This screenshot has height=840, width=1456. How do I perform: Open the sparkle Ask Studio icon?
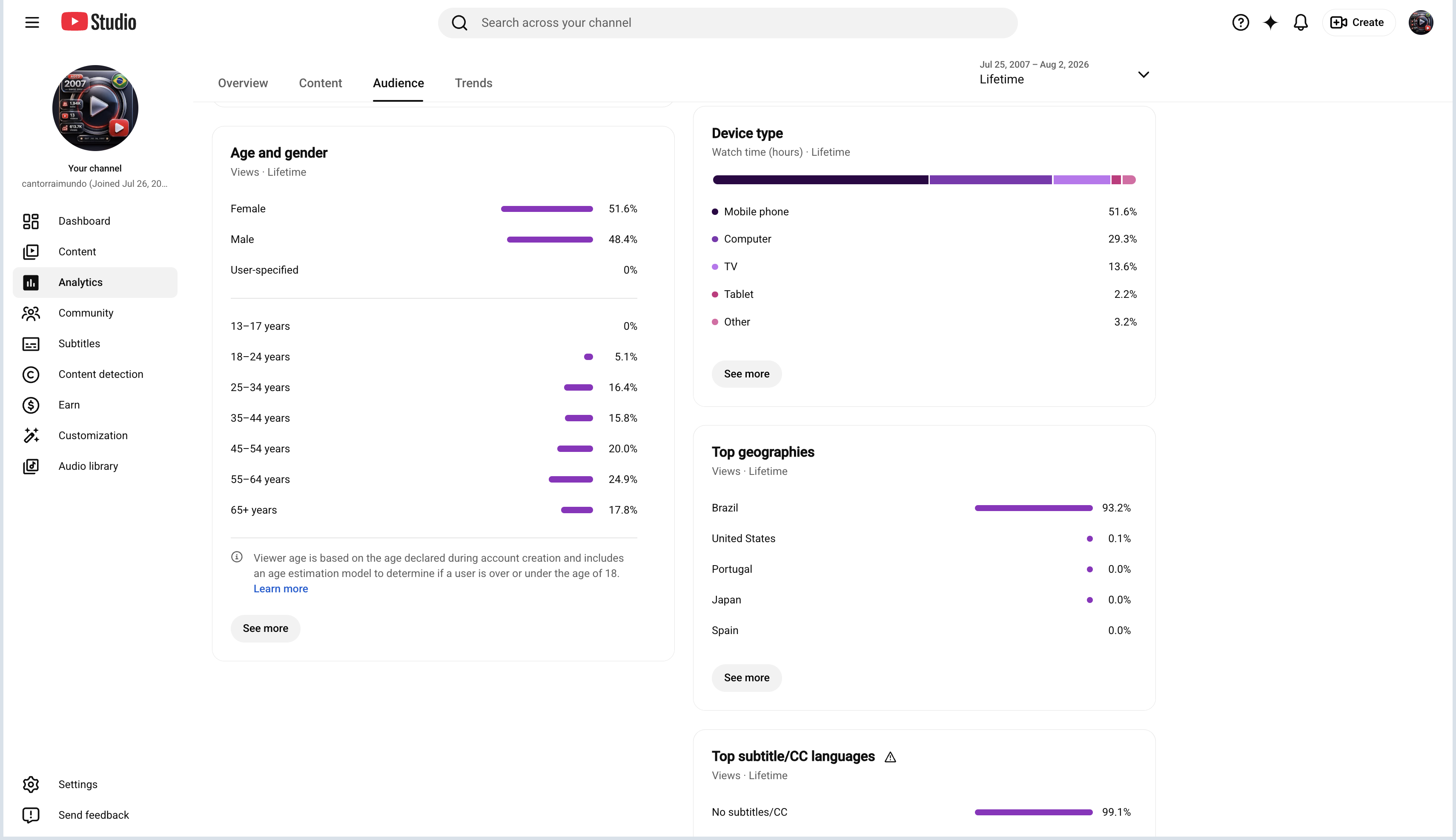point(1270,23)
